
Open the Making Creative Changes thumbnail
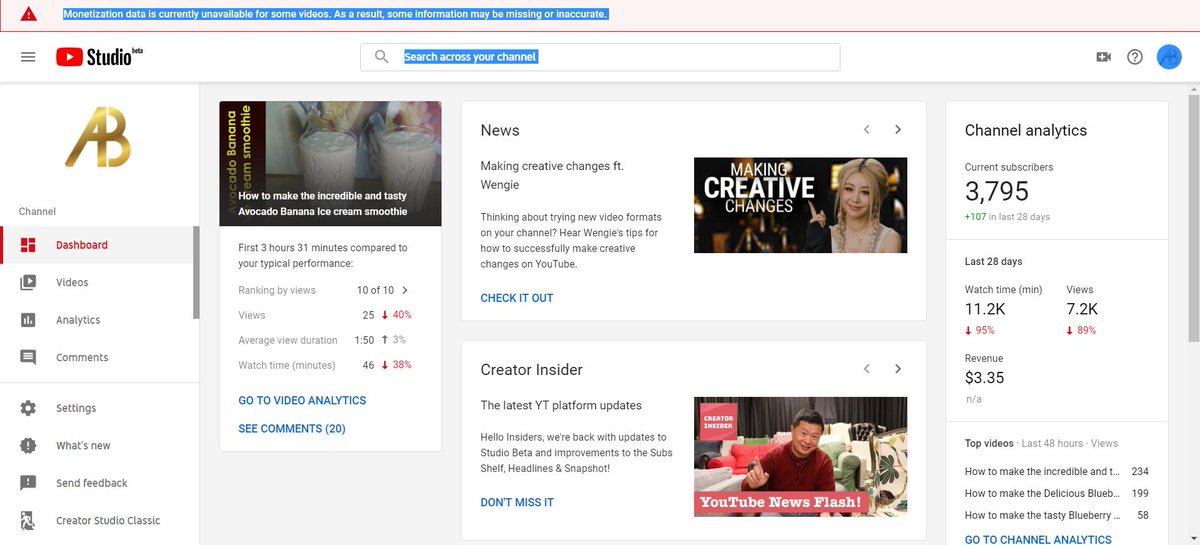click(800, 205)
